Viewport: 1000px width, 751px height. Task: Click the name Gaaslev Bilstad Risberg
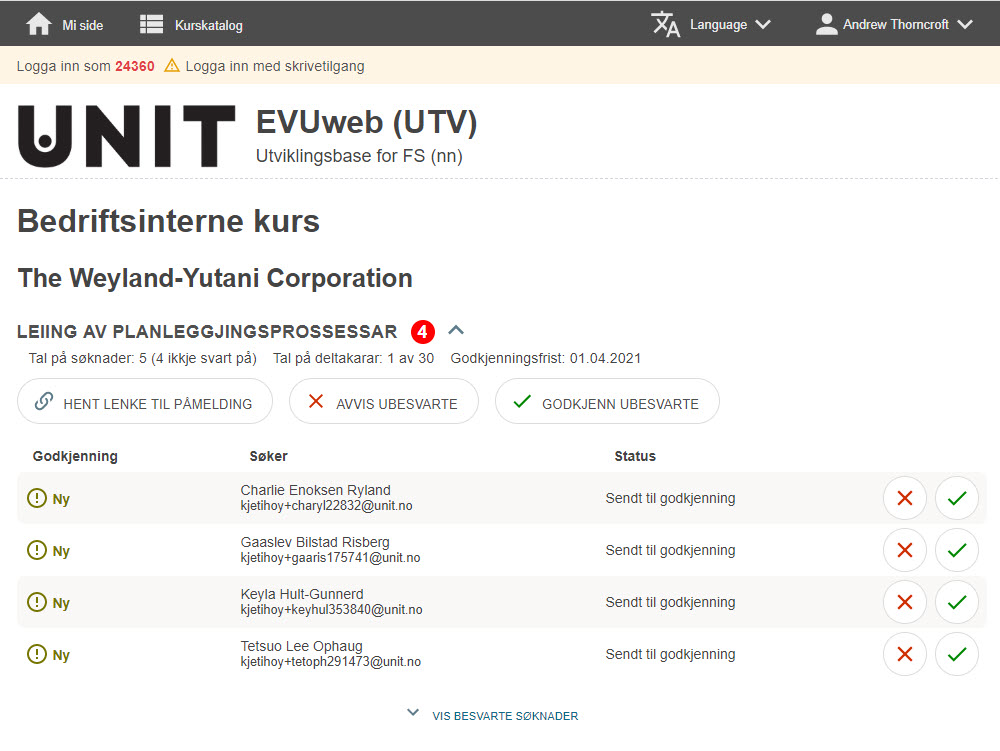click(315, 542)
